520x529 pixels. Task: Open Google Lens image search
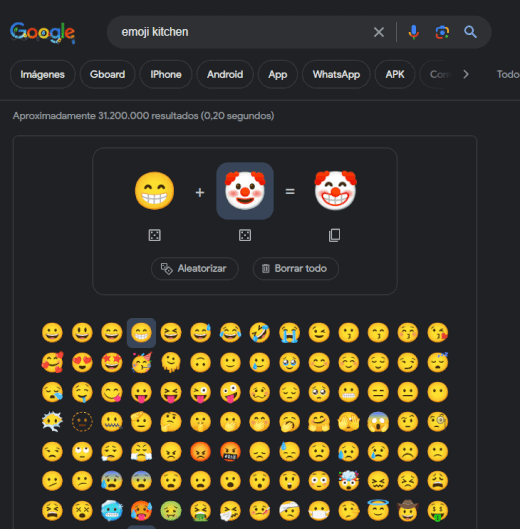click(x=442, y=32)
